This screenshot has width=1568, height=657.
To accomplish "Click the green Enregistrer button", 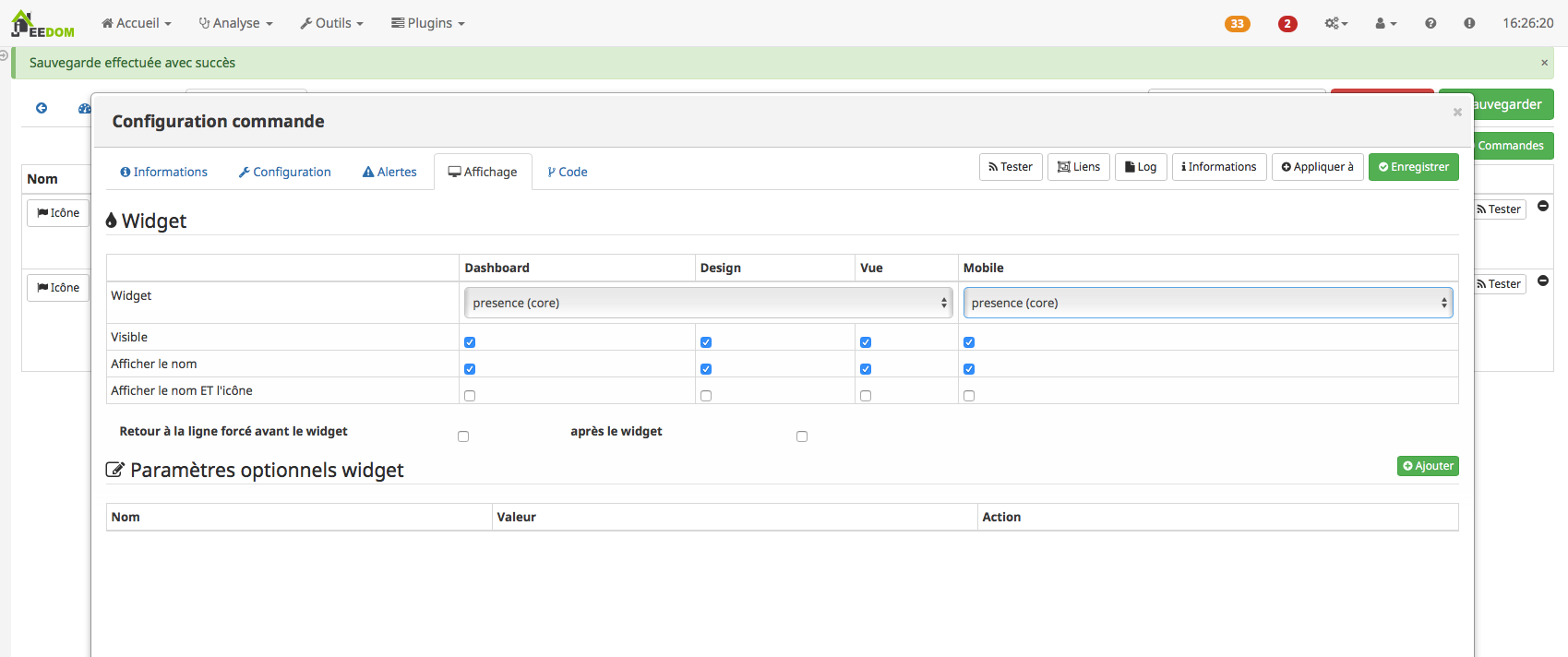I will pos(1413,167).
